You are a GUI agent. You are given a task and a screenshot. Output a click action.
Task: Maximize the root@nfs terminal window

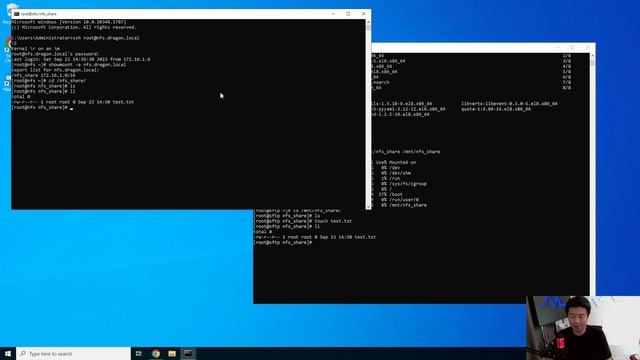coord(348,14)
